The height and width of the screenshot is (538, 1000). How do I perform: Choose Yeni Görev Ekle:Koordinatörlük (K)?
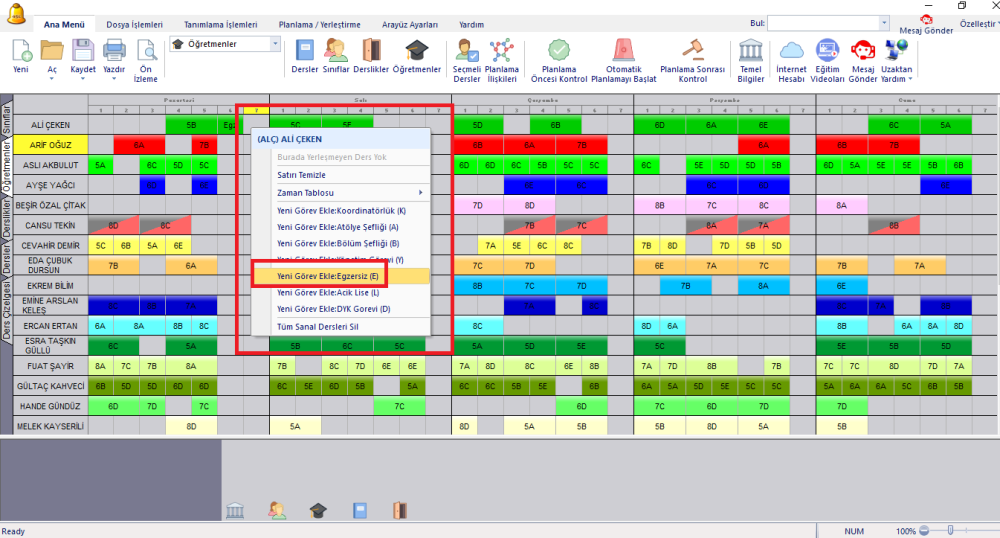tap(341, 210)
